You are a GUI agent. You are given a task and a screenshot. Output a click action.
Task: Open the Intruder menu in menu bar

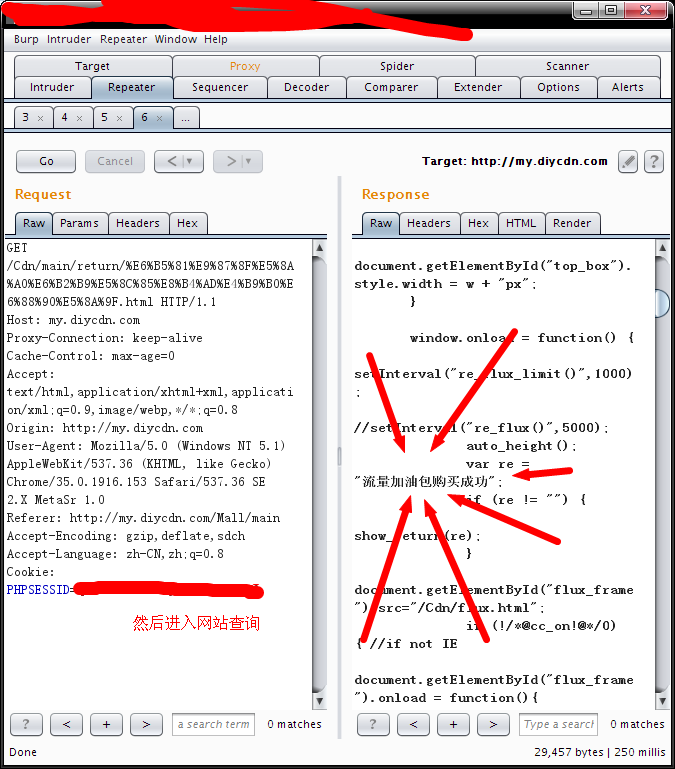[x=69, y=39]
